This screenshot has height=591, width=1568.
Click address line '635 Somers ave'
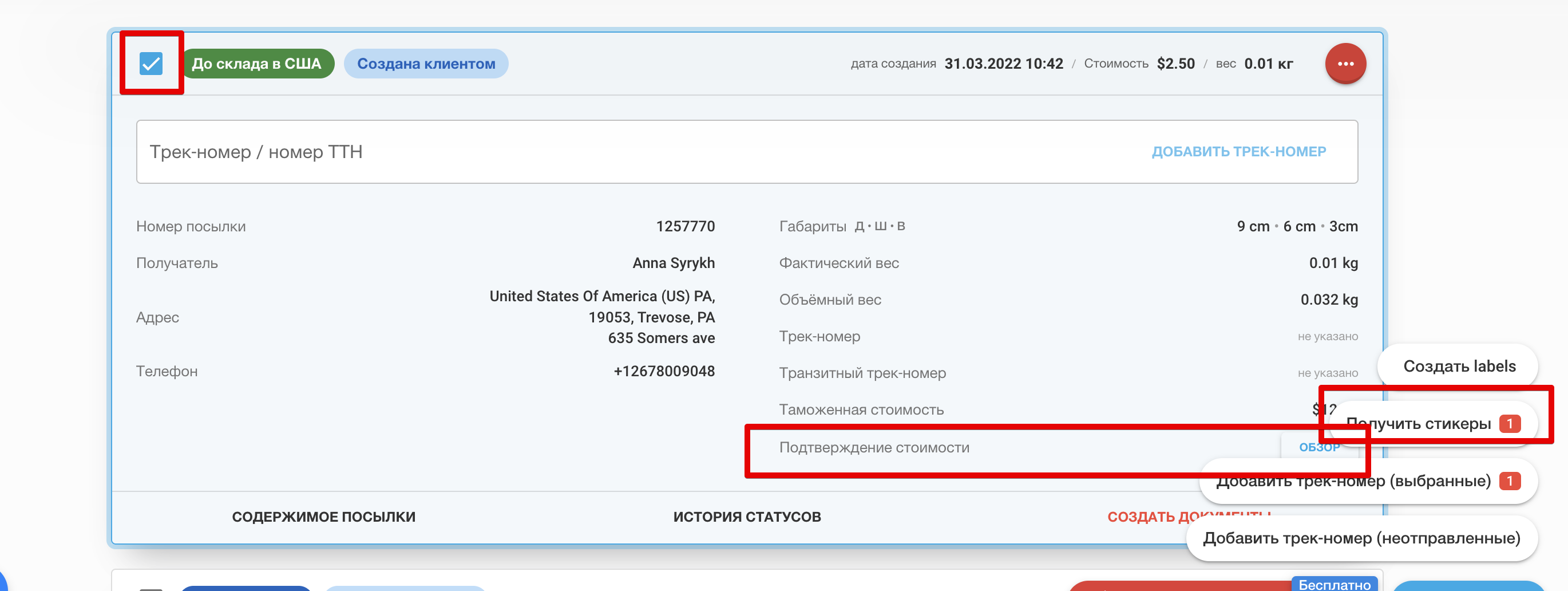pyautogui.click(x=661, y=338)
